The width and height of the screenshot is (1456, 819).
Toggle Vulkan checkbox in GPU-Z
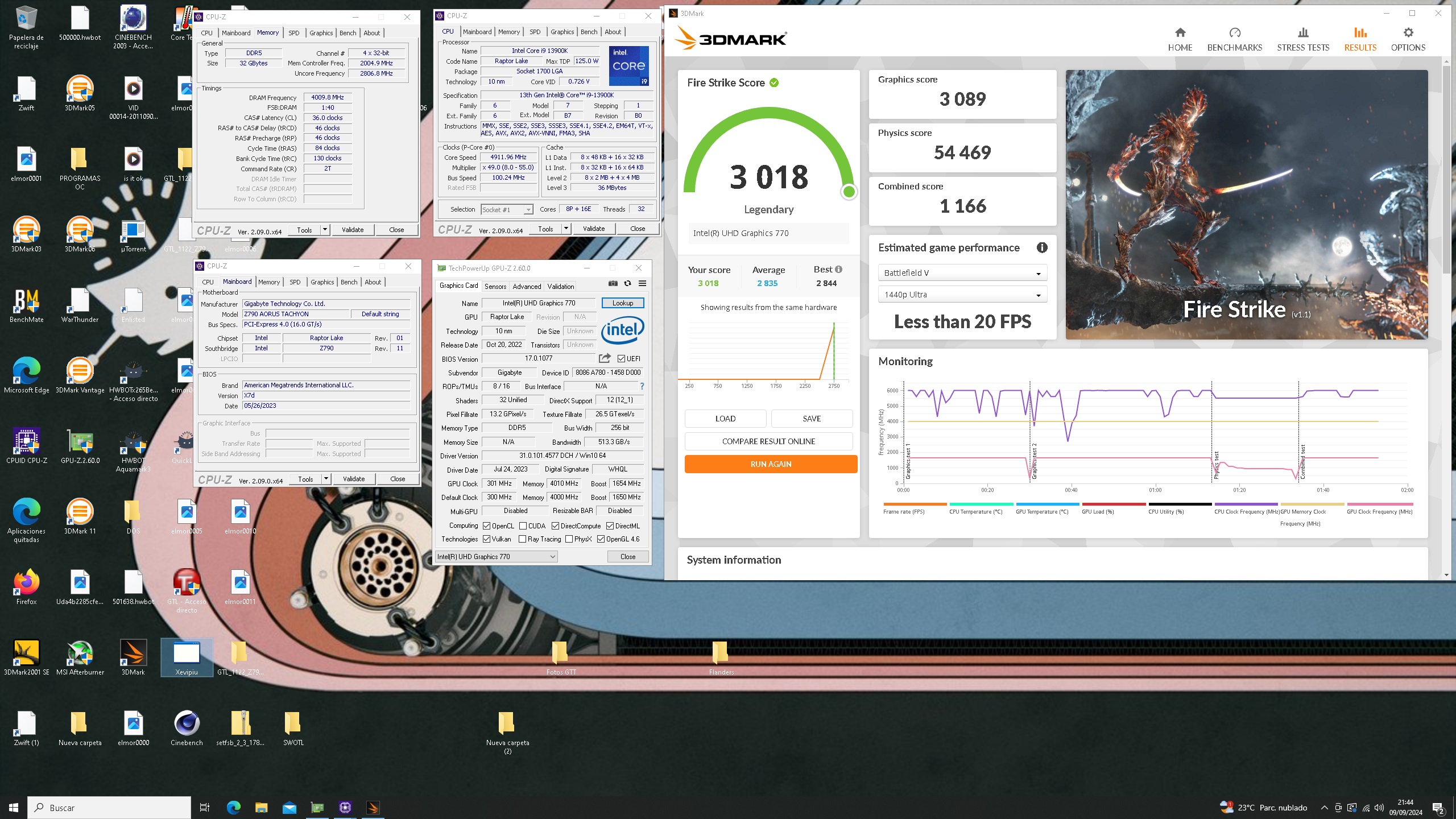(x=486, y=539)
